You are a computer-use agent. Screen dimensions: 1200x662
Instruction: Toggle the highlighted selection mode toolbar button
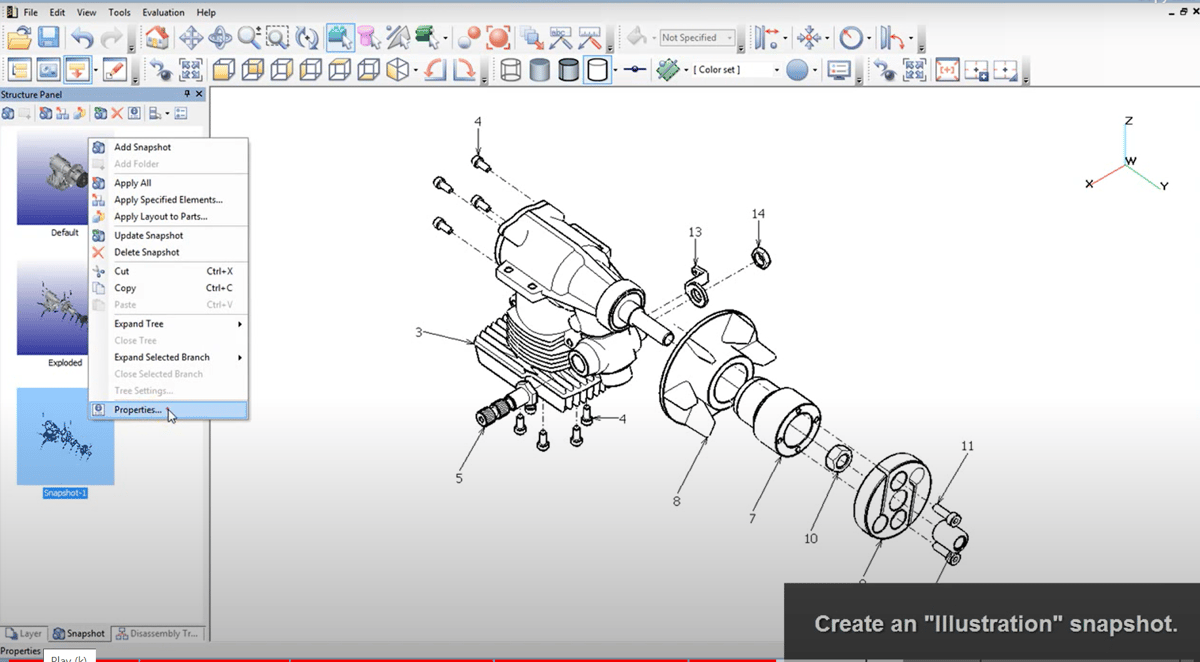(x=341, y=37)
